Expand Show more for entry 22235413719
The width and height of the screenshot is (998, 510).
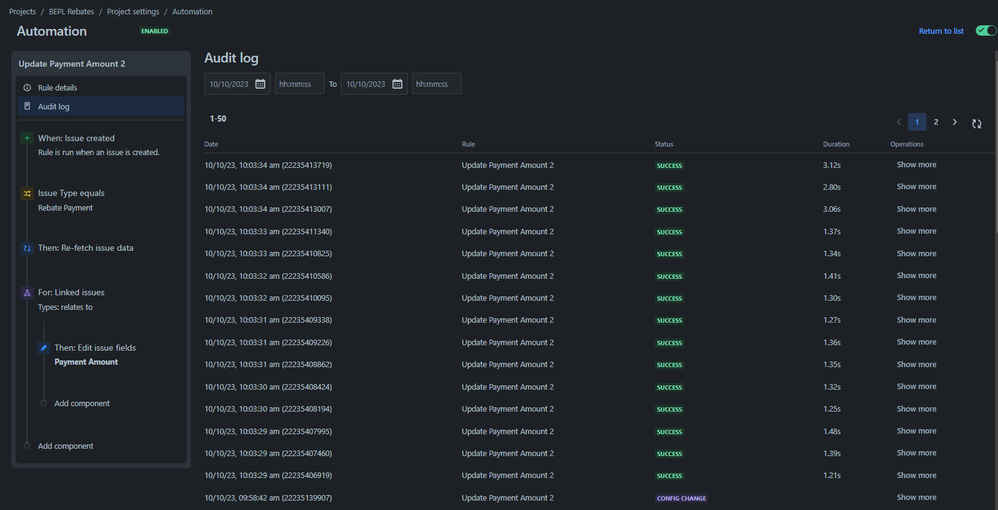(x=917, y=165)
